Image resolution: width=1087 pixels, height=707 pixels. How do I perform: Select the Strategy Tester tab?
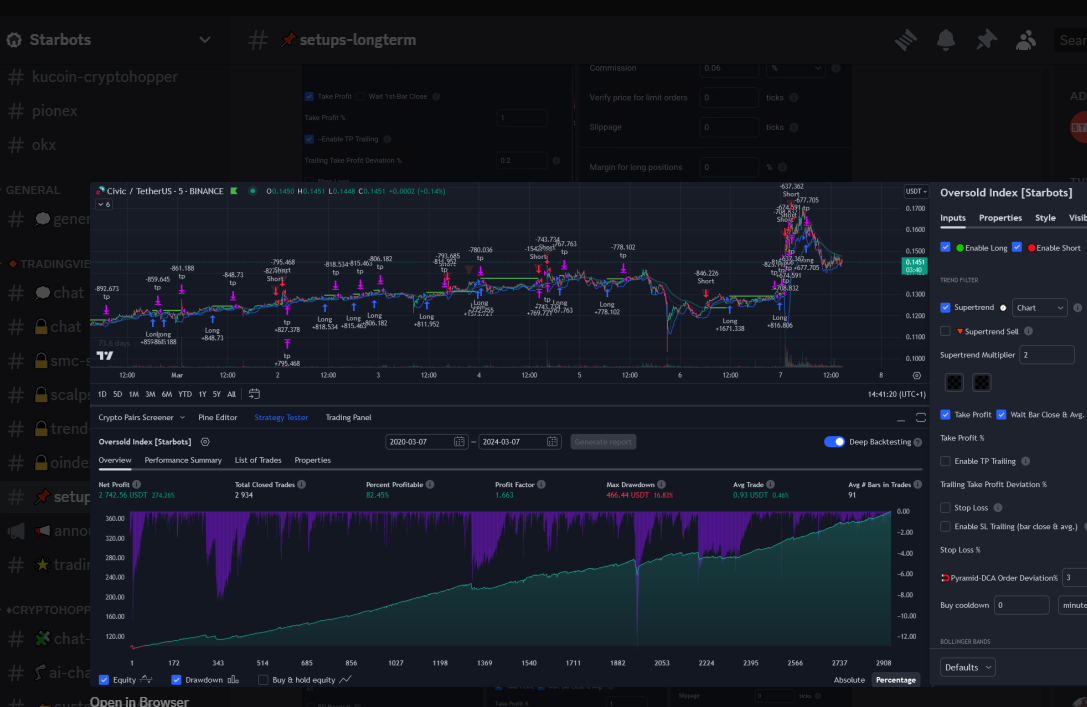tap(281, 417)
